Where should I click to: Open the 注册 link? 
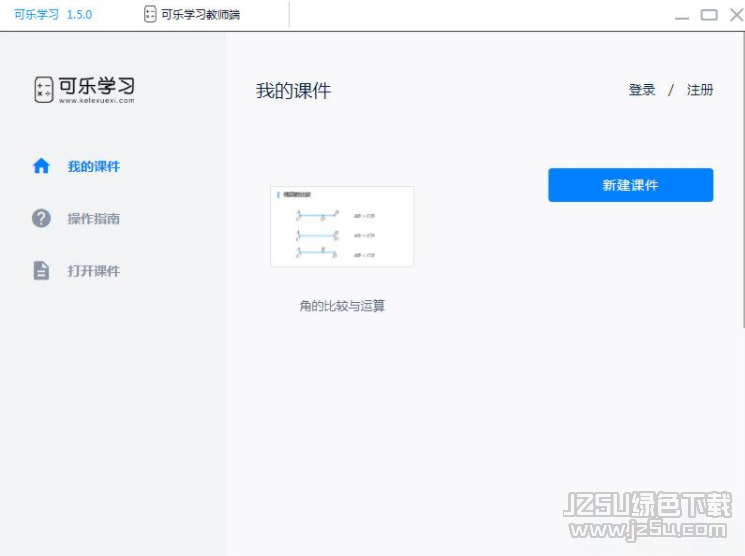(x=700, y=90)
